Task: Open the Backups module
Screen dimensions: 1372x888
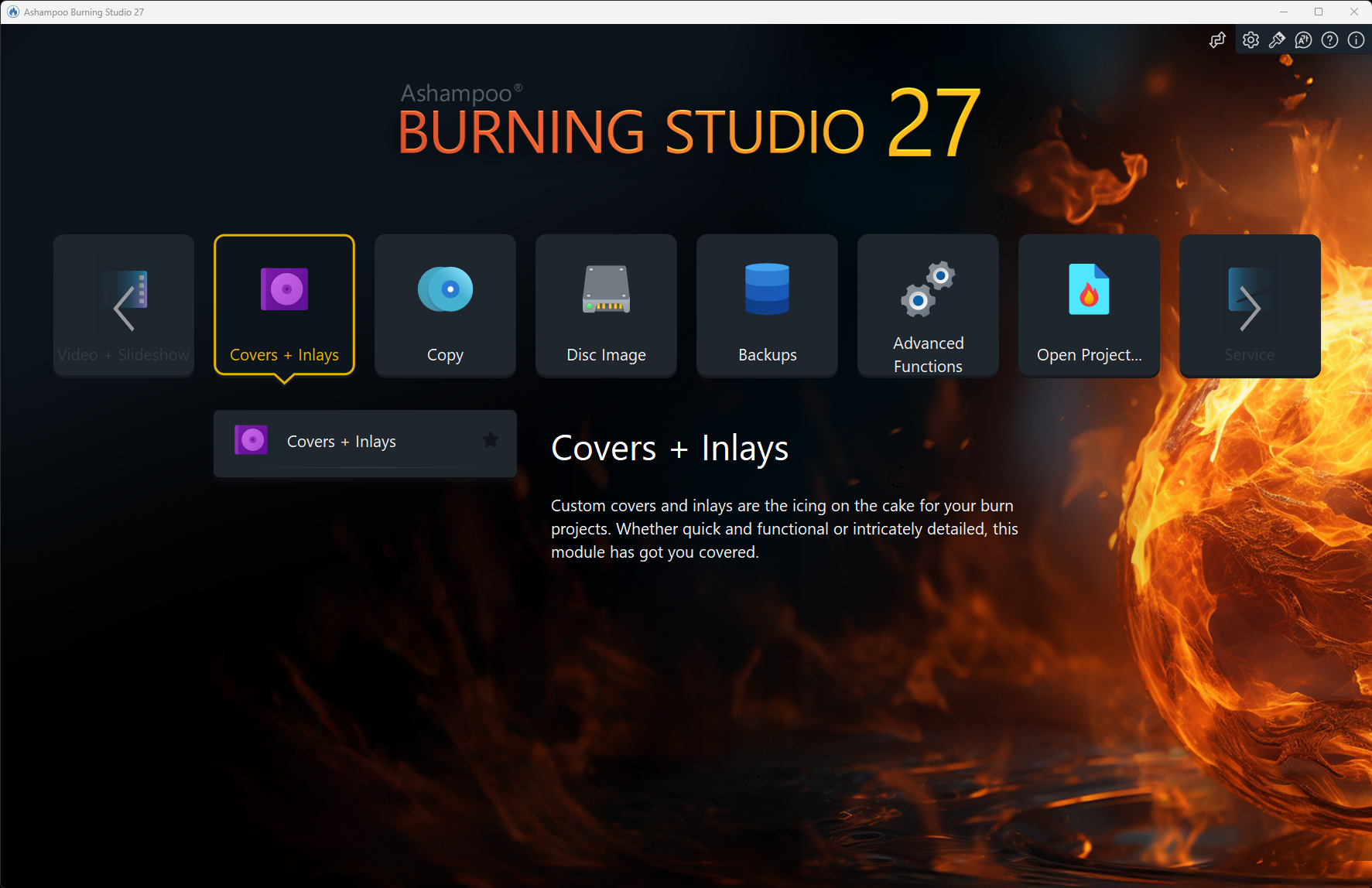Action: click(x=767, y=306)
